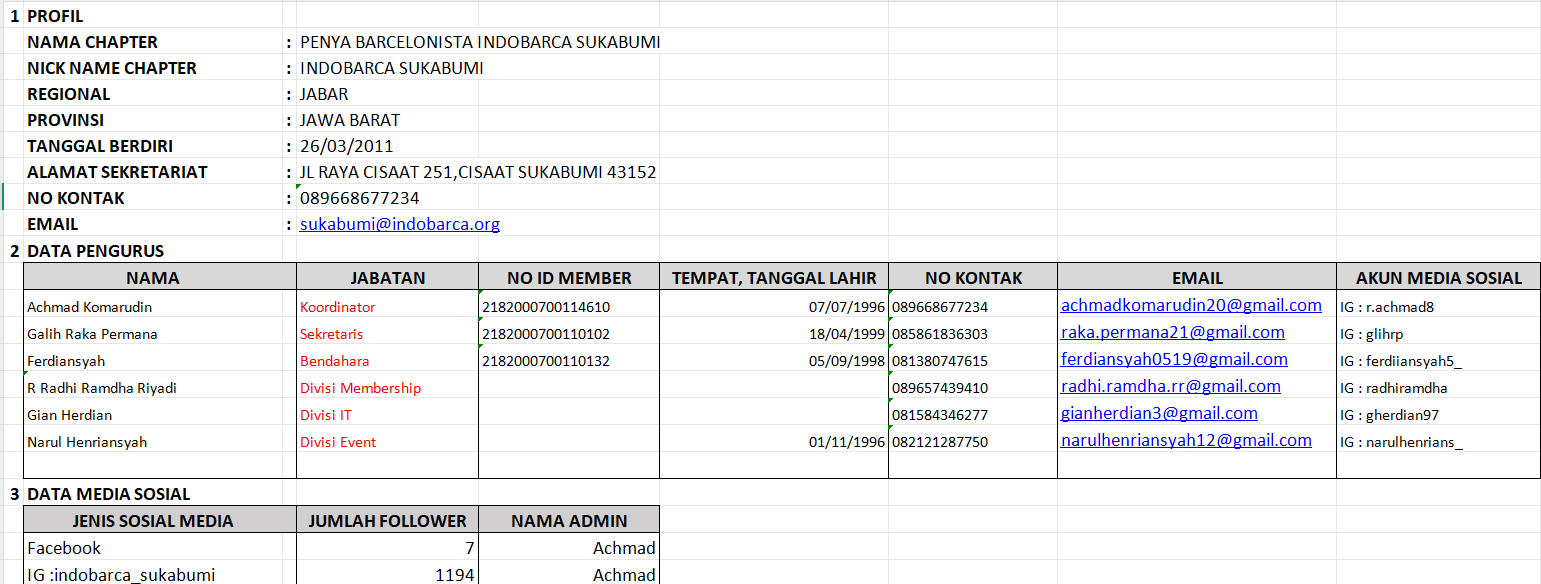
Task: Open raka.permana21@gmail.com email link
Action: click(x=1172, y=332)
